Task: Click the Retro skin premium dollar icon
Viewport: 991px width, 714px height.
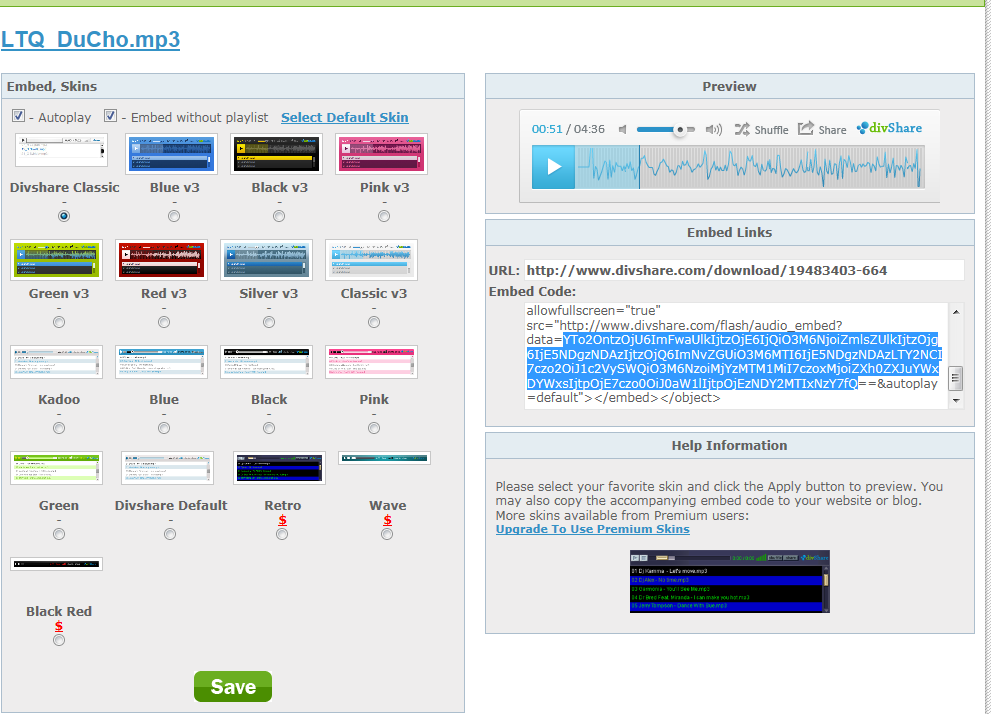Action: pos(282,520)
